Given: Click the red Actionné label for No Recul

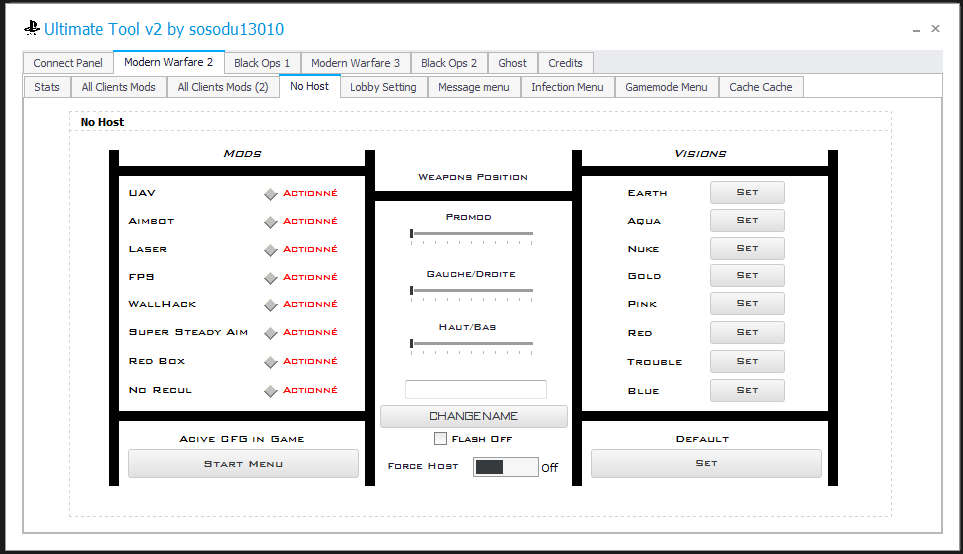Looking at the screenshot, I should click(x=310, y=390).
